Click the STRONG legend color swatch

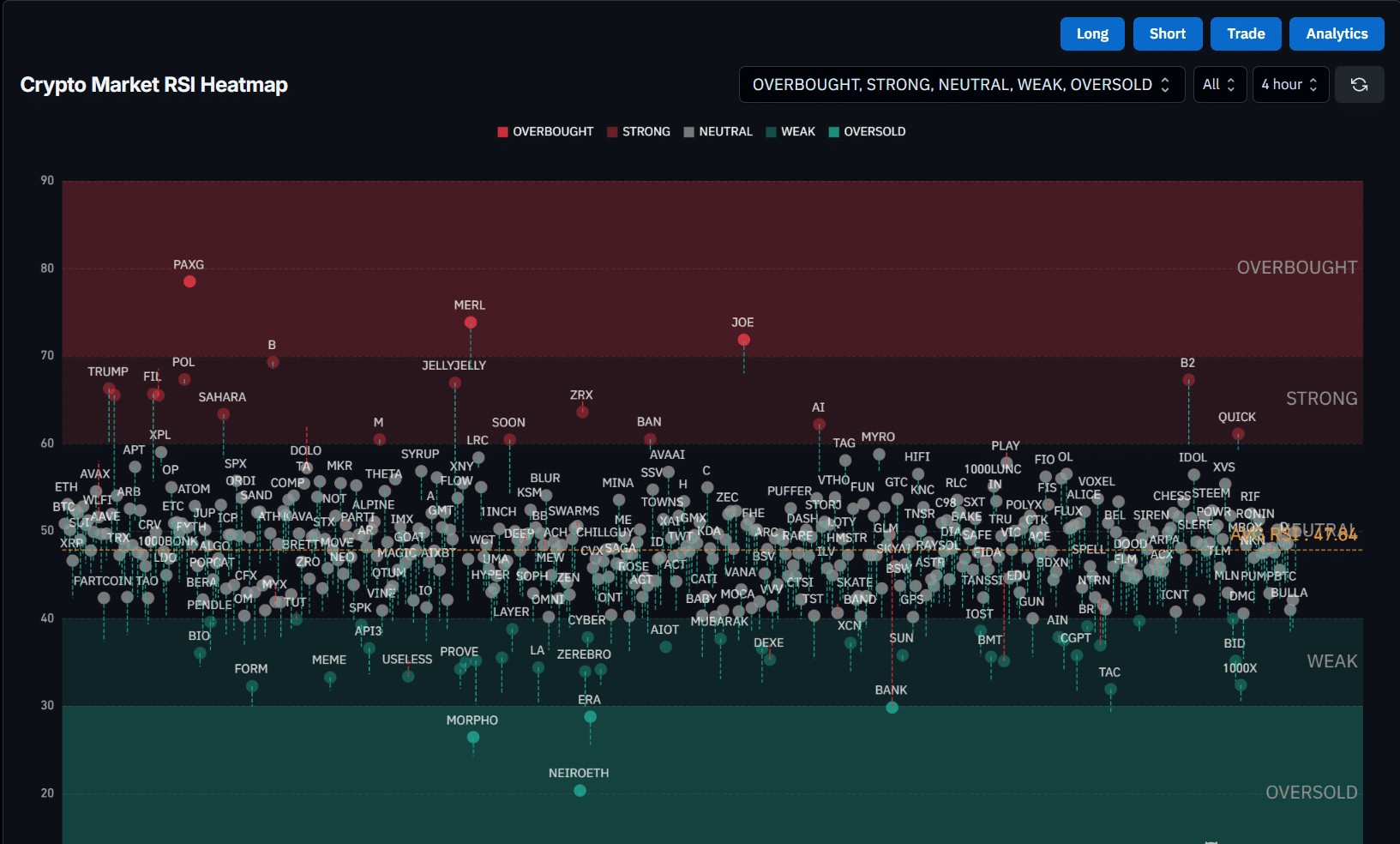pyautogui.click(x=612, y=132)
